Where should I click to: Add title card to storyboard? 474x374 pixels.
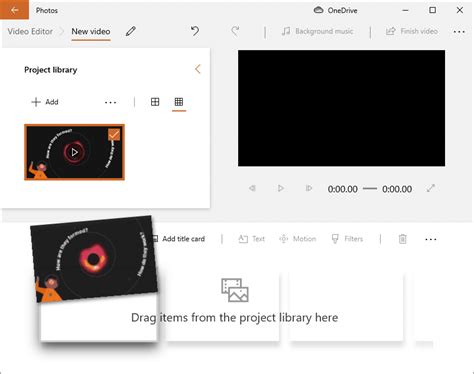[x=179, y=239]
